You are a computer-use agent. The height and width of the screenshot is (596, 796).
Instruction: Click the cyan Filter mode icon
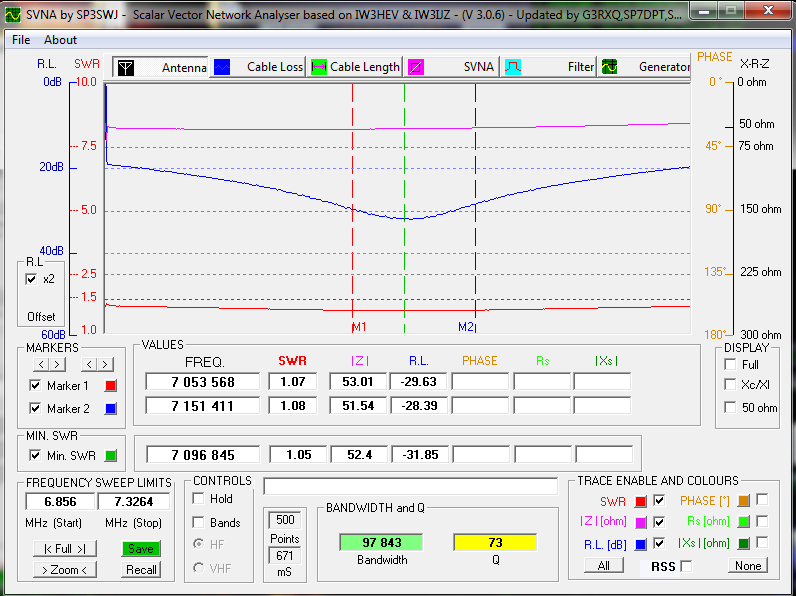[512, 67]
